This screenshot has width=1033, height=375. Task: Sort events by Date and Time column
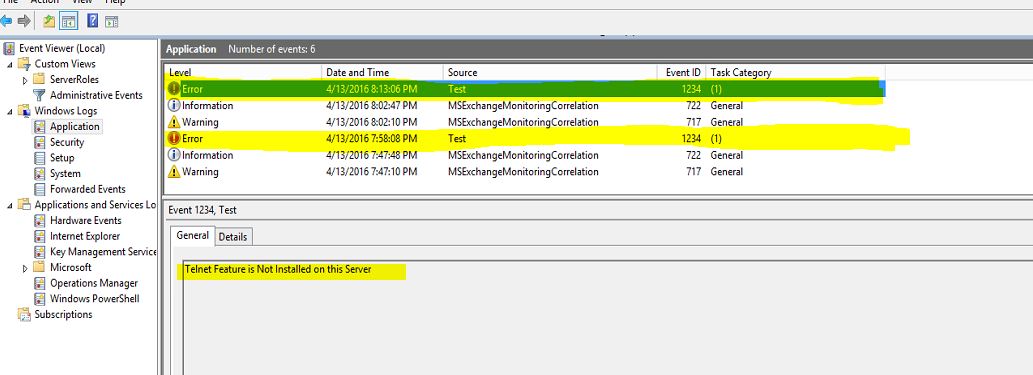pos(382,72)
